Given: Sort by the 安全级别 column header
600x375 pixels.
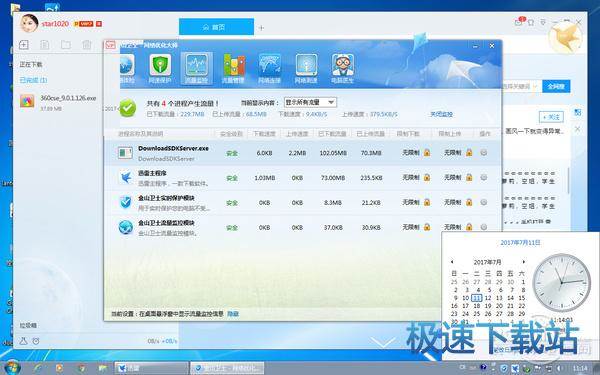Looking at the screenshot, I should (x=231, y=134).
